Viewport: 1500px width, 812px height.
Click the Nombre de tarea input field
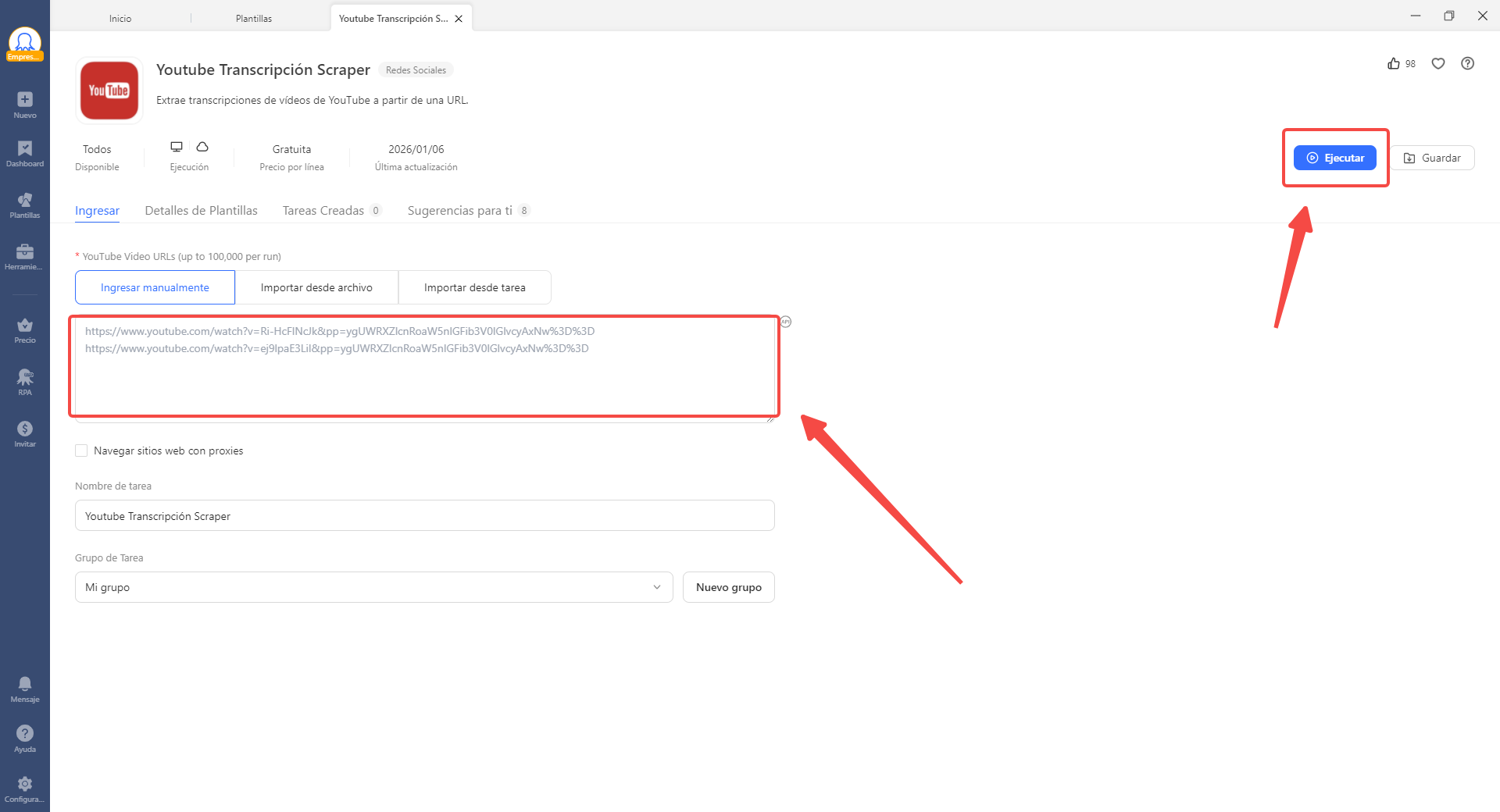(x=424, y=515)
